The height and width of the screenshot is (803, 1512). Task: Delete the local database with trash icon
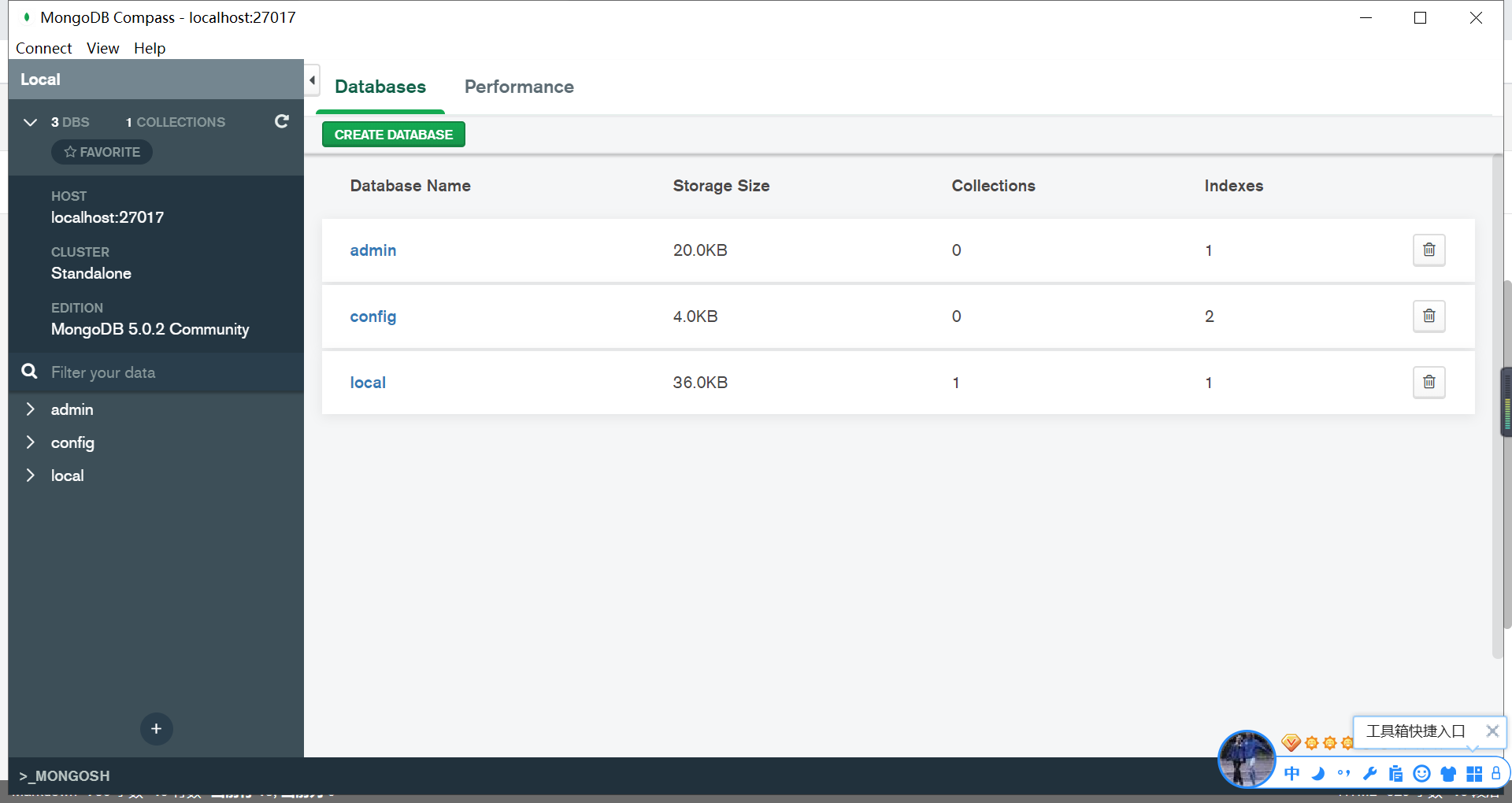coord(1429,383)
